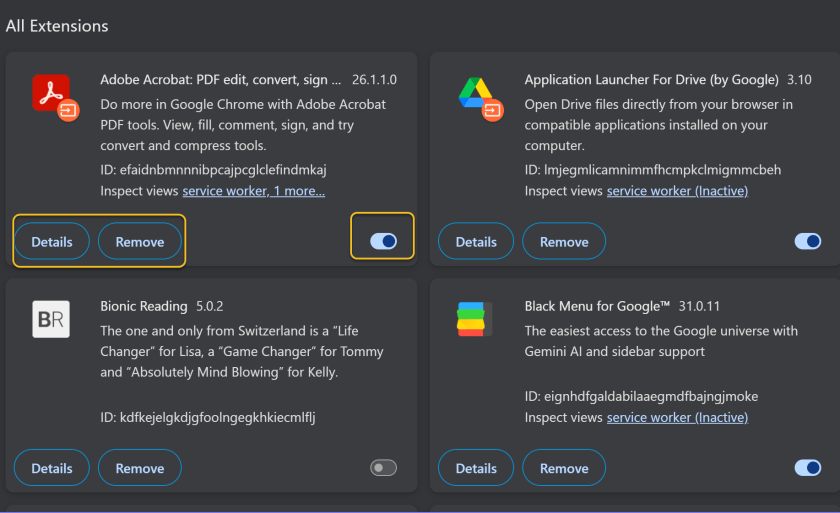Click the Bionic Reading extension title
This screenshot has height=513, width=840.
(144, 306)
